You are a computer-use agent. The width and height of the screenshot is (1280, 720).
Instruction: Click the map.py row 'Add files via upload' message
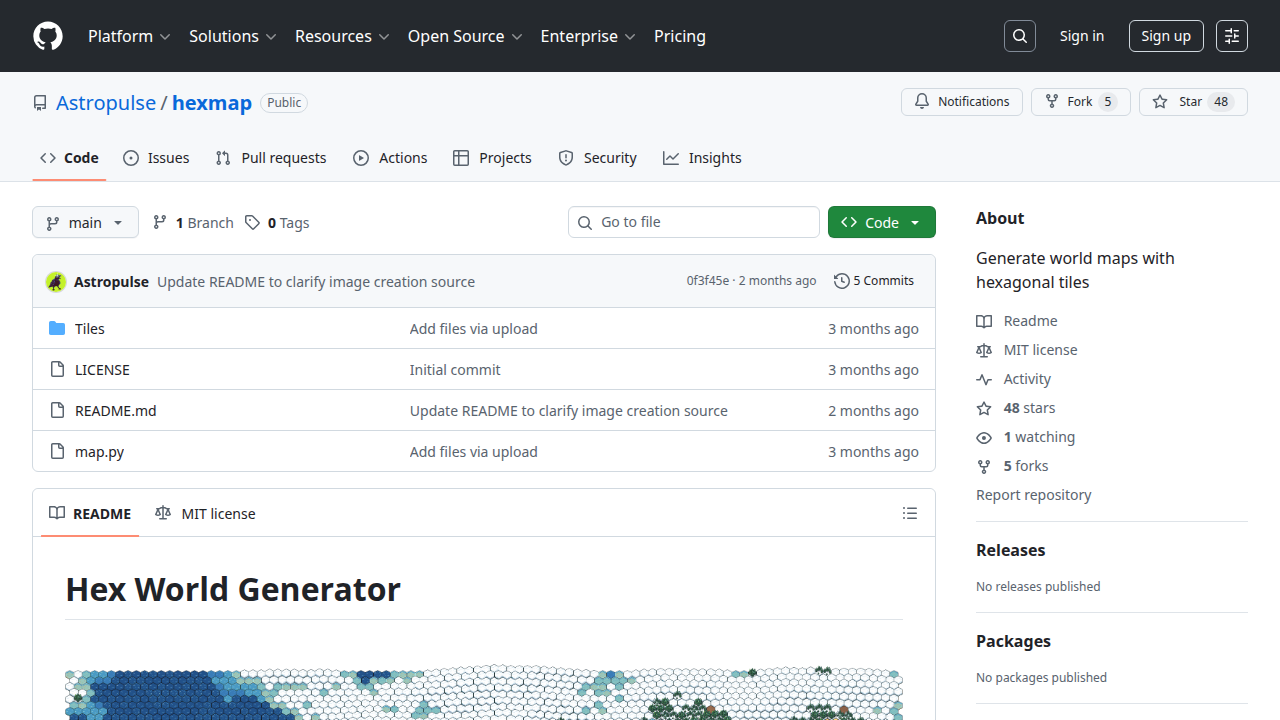(x=474, y=452)
